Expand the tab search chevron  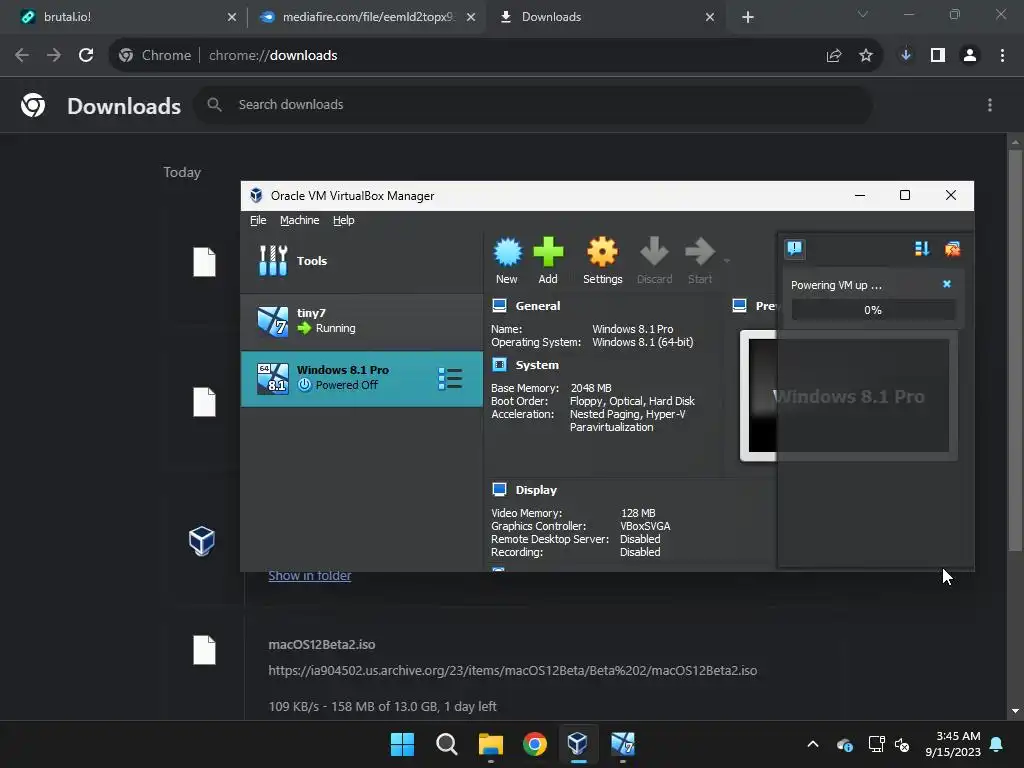click(x=863, y=14)
